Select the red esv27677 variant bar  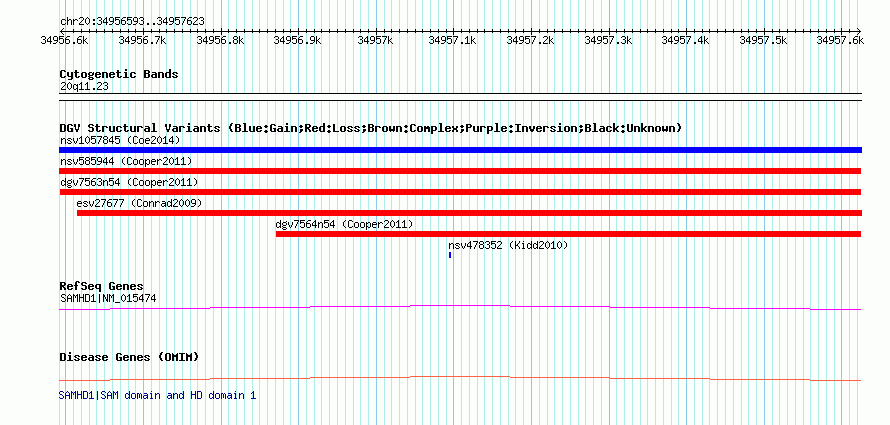469,213
